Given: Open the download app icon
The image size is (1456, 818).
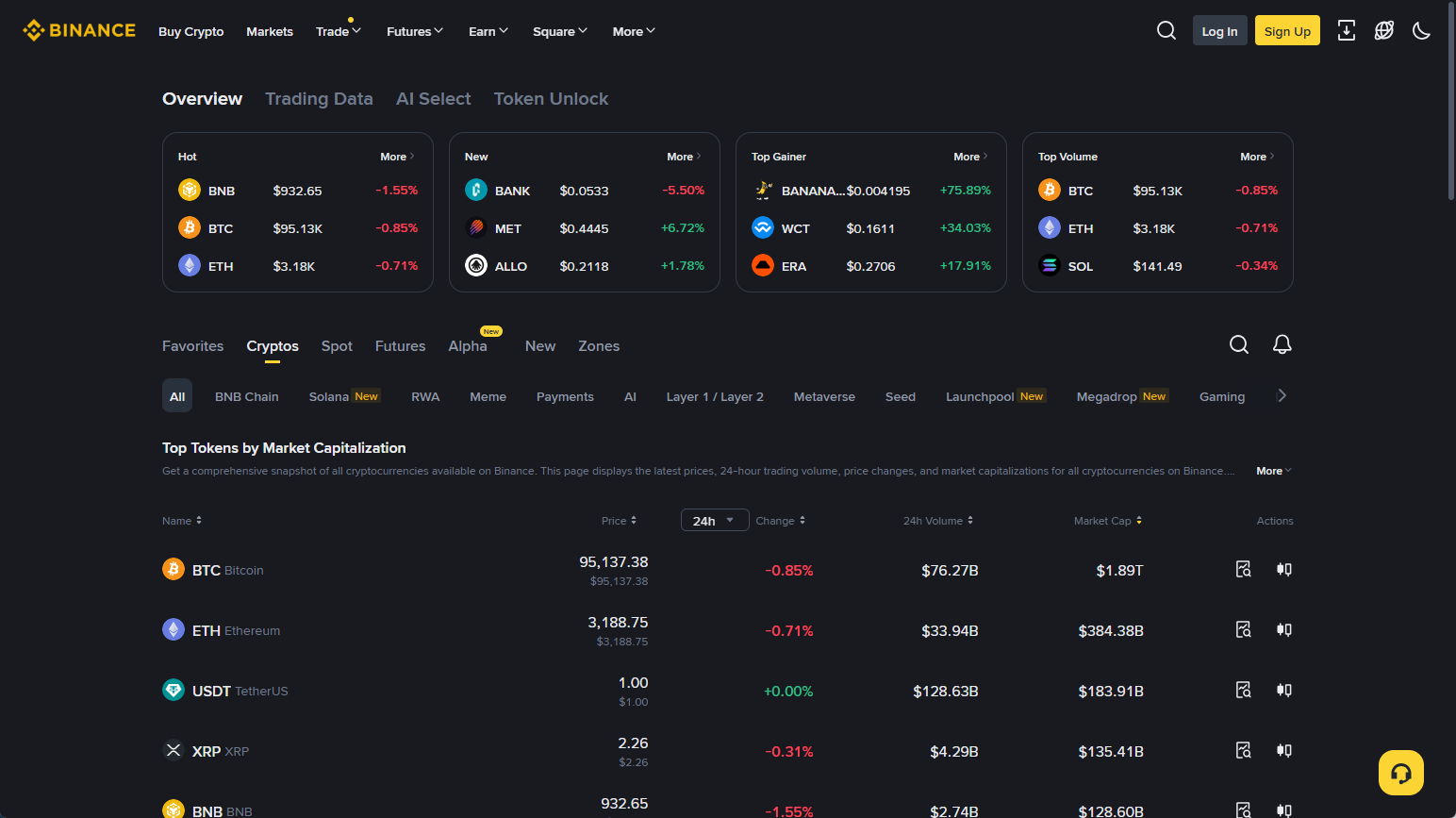Looking at the screenshot, I should point(1346,31).
